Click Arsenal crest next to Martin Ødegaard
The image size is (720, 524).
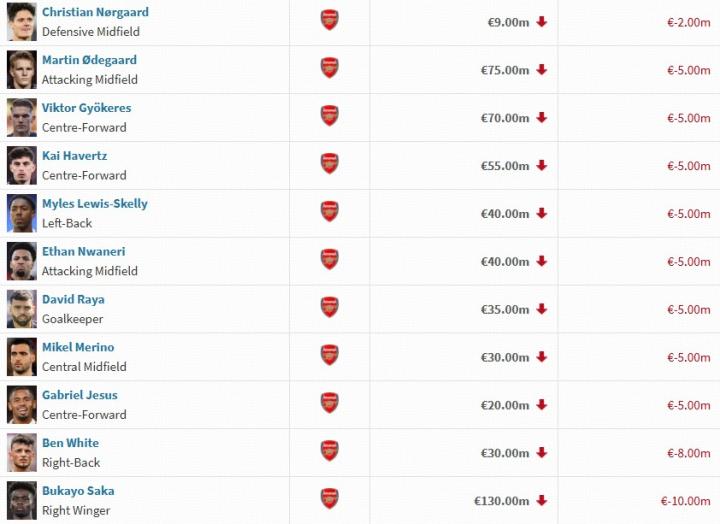pyautogui.click(x=329, y=68)
